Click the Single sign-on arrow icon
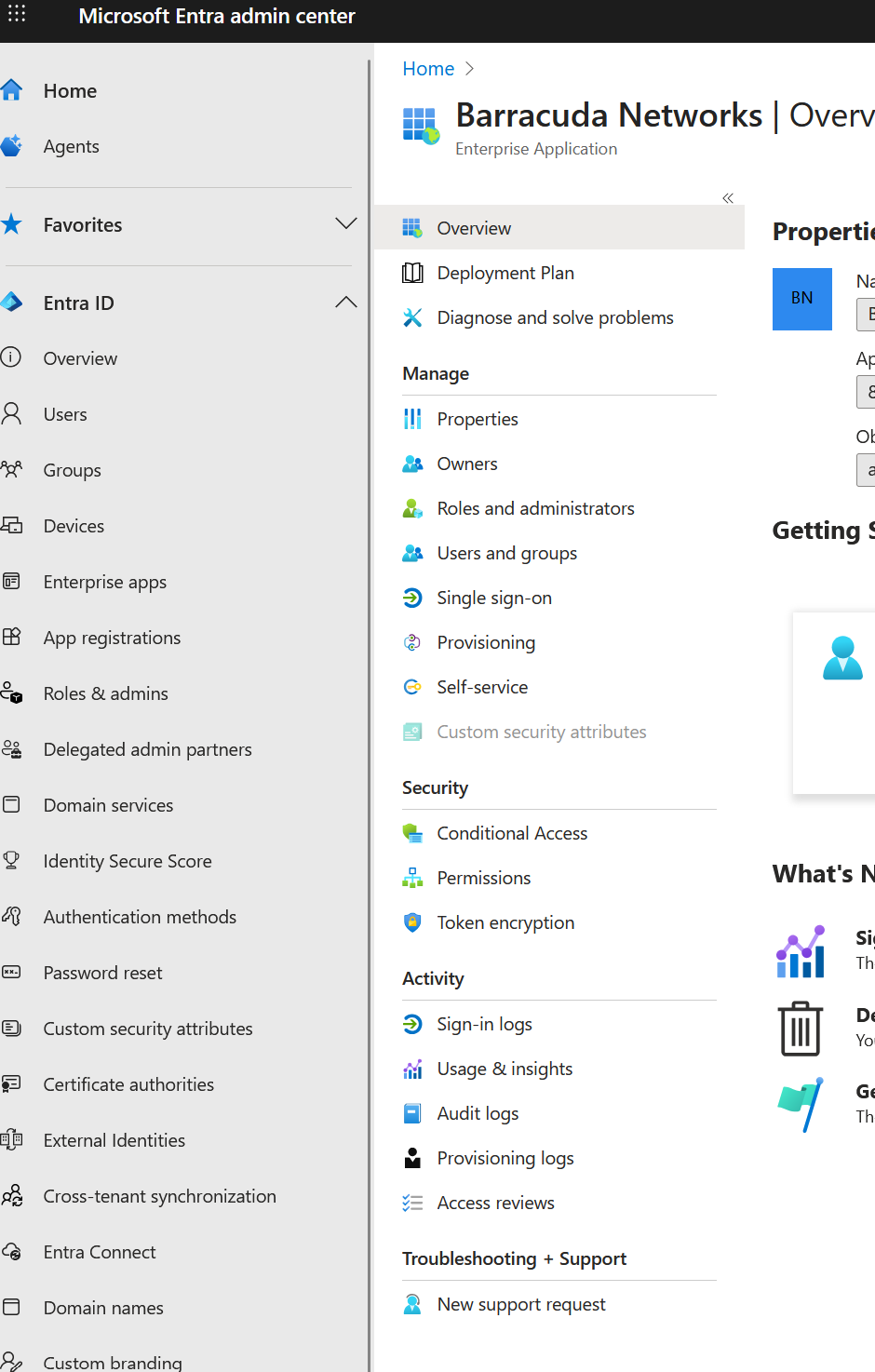Viewport: 875px width, 1372px height. [x=412, y=598]
